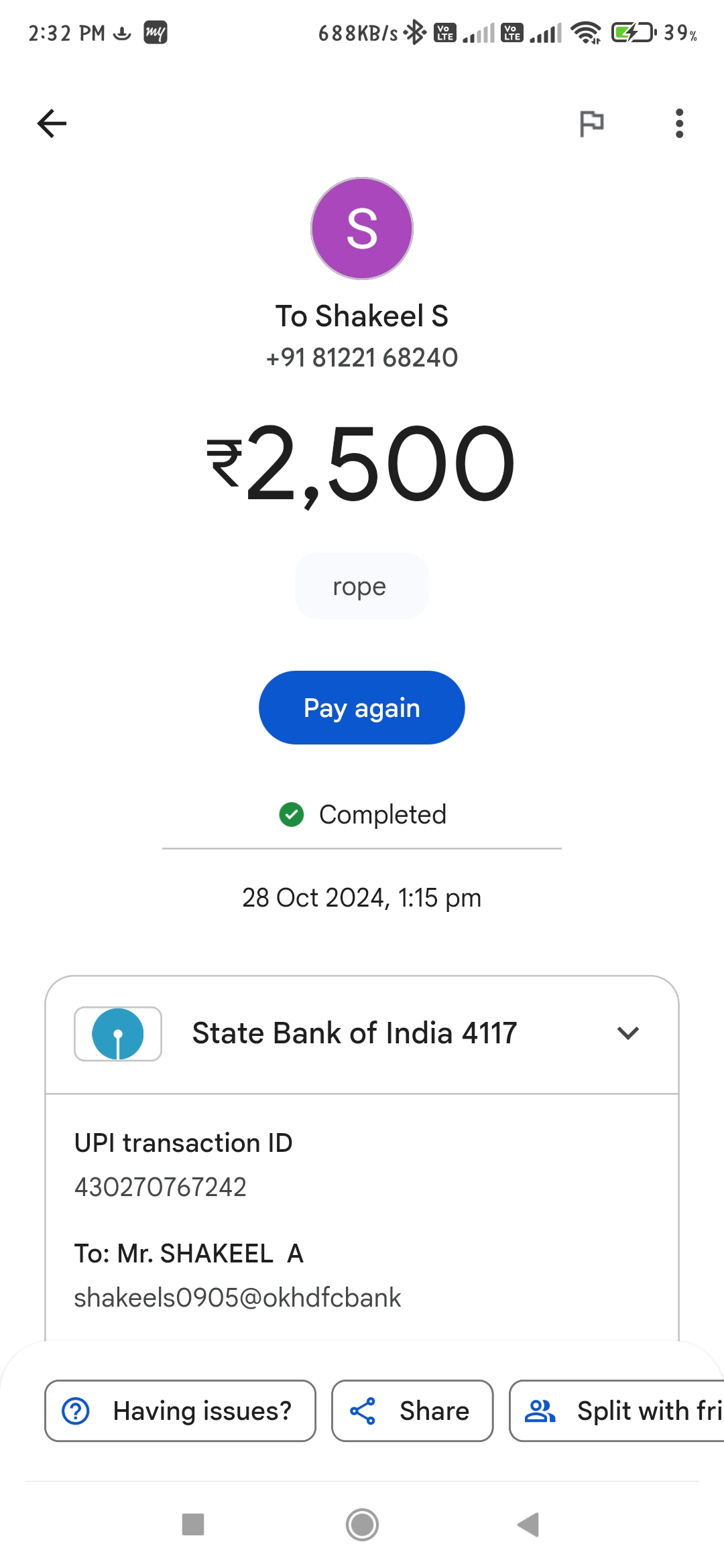Screen dimensions: 724x1568
Task: Expand the State Bank of India 4117 chevron
Action: [628, 1033]
